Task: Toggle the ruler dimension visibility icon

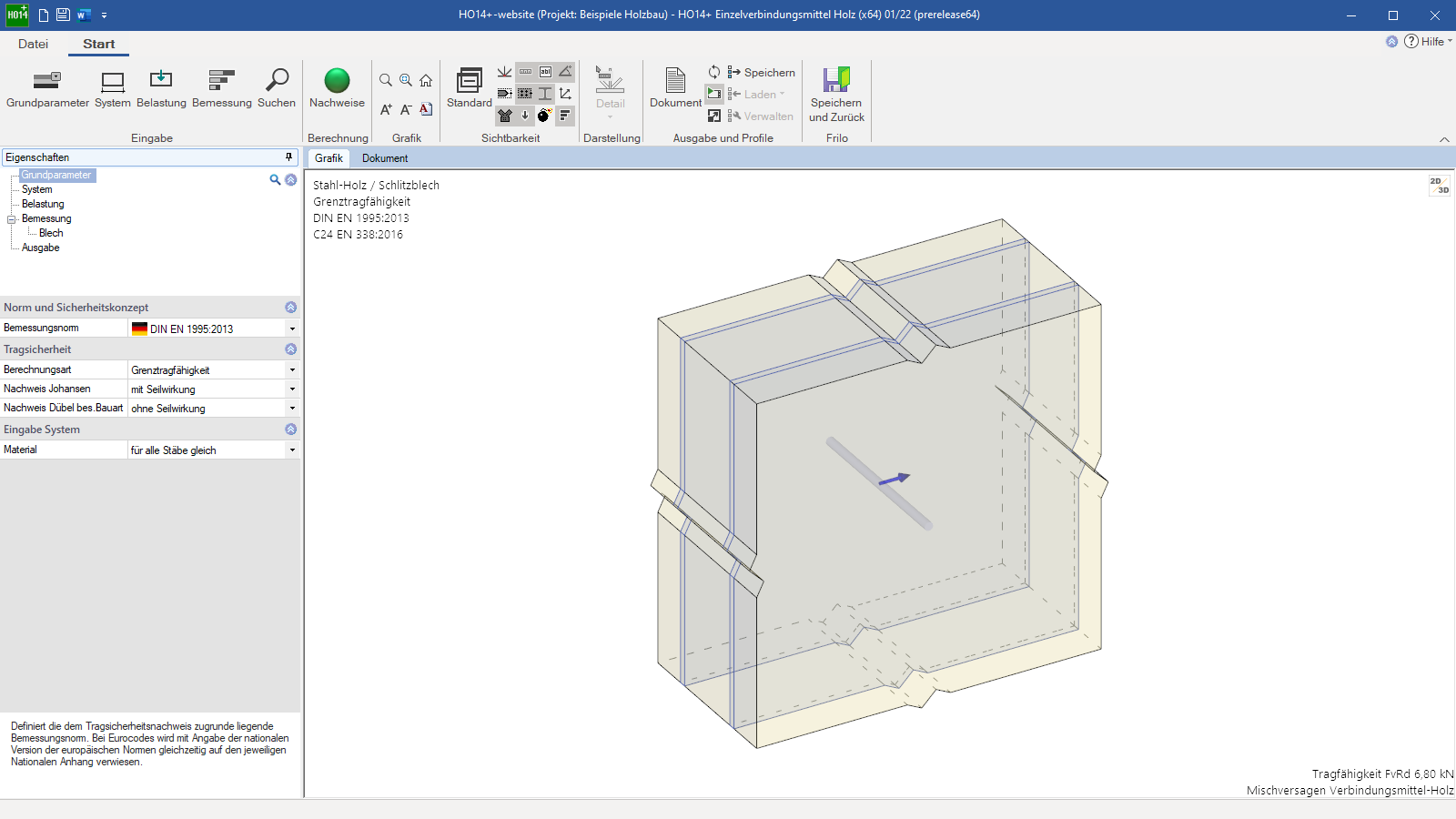Action: pyautogui.click(x=525, y=72)
